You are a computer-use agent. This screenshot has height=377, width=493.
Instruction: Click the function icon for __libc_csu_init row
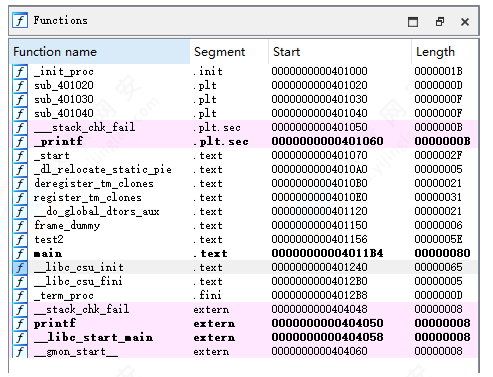[20, 267]
